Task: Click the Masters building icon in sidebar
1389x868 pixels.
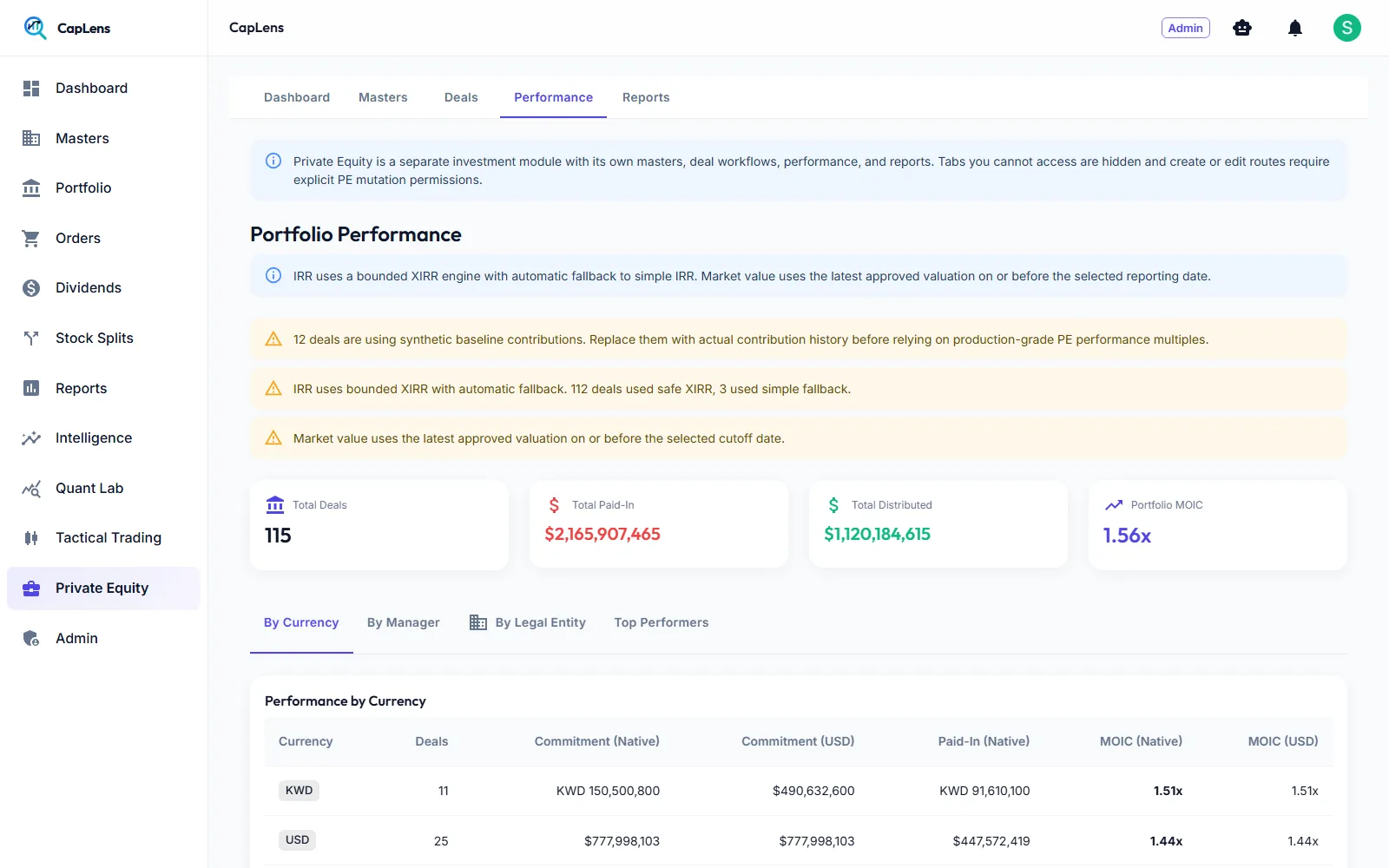Action: (31, 138)
